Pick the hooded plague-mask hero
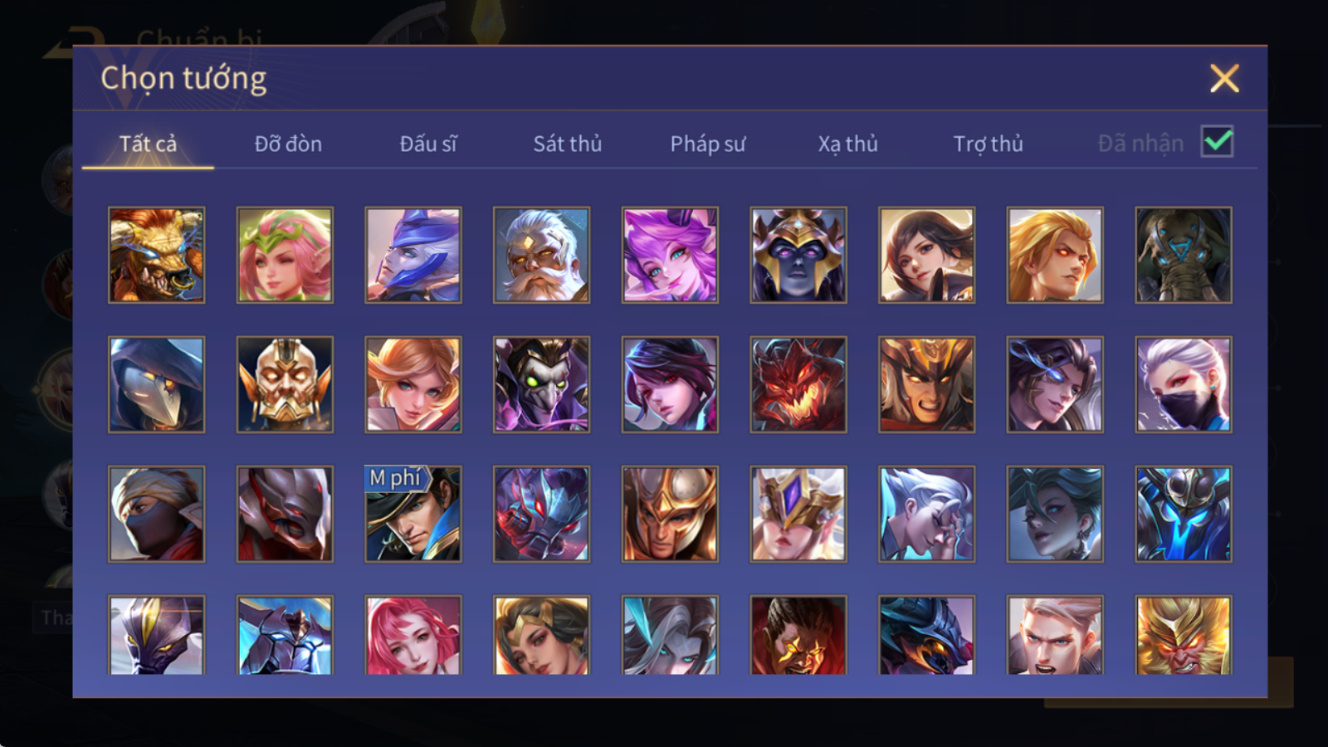The image size is (1328, 747). (x=156, y=385)
